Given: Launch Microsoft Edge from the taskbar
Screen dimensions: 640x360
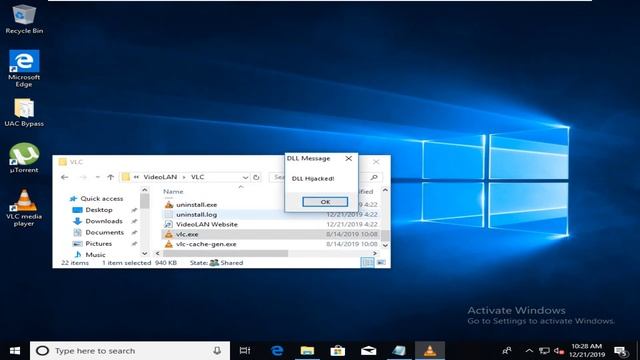Looking at the screenshot, I should (277, 351).
